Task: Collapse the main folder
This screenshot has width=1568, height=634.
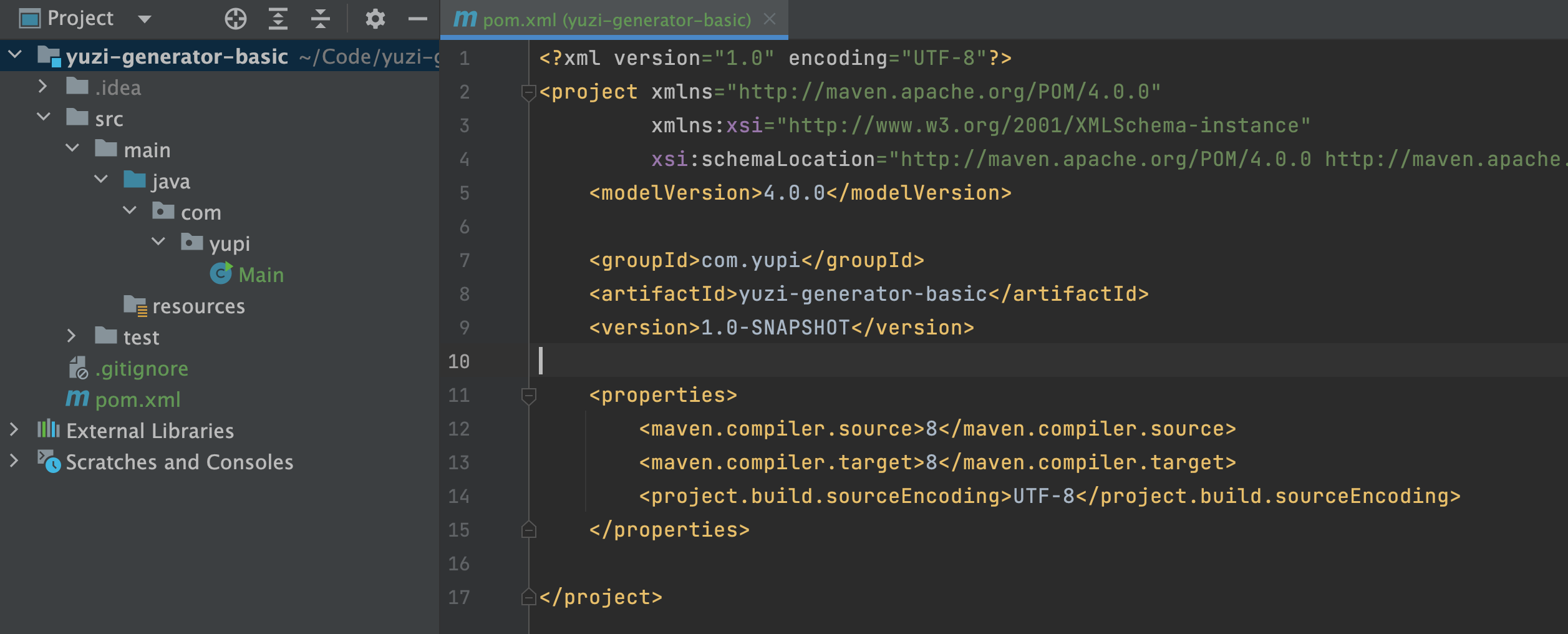Action: click(x=72, y=148)
